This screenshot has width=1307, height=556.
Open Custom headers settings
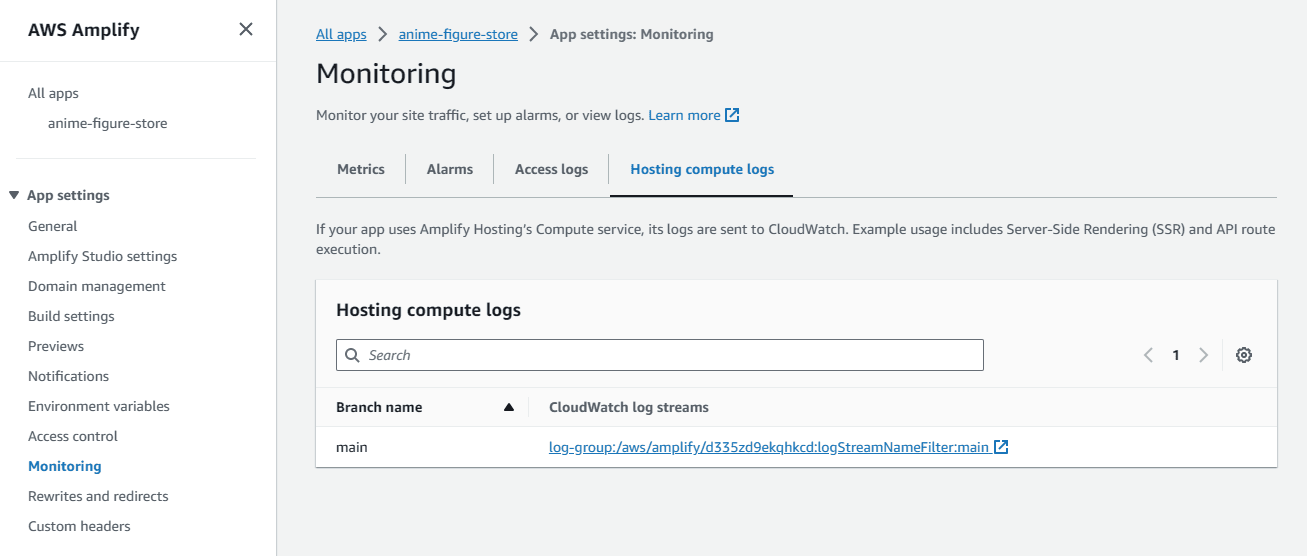tap(79, 526)
